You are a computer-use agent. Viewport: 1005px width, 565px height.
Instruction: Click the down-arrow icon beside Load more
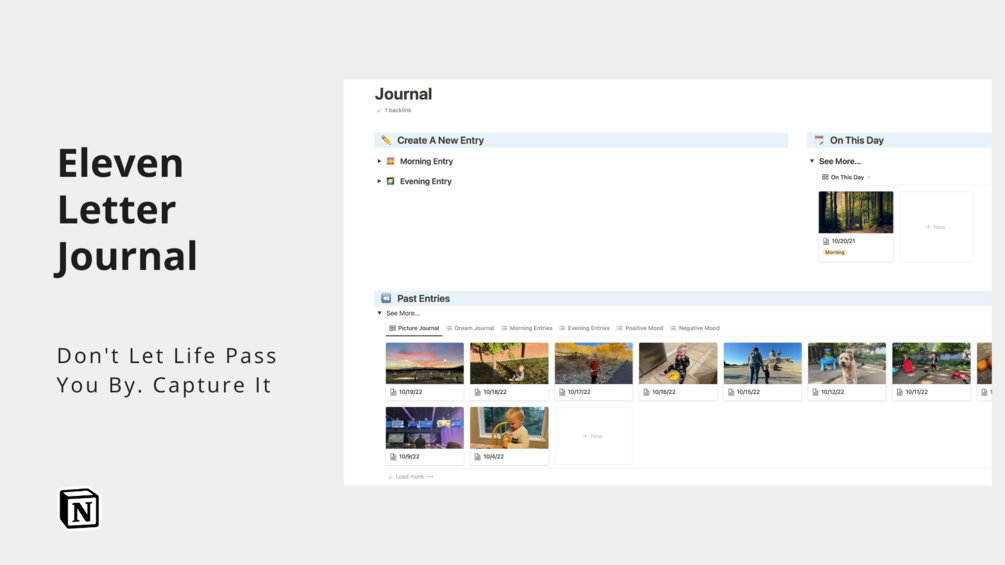(390, 477)
